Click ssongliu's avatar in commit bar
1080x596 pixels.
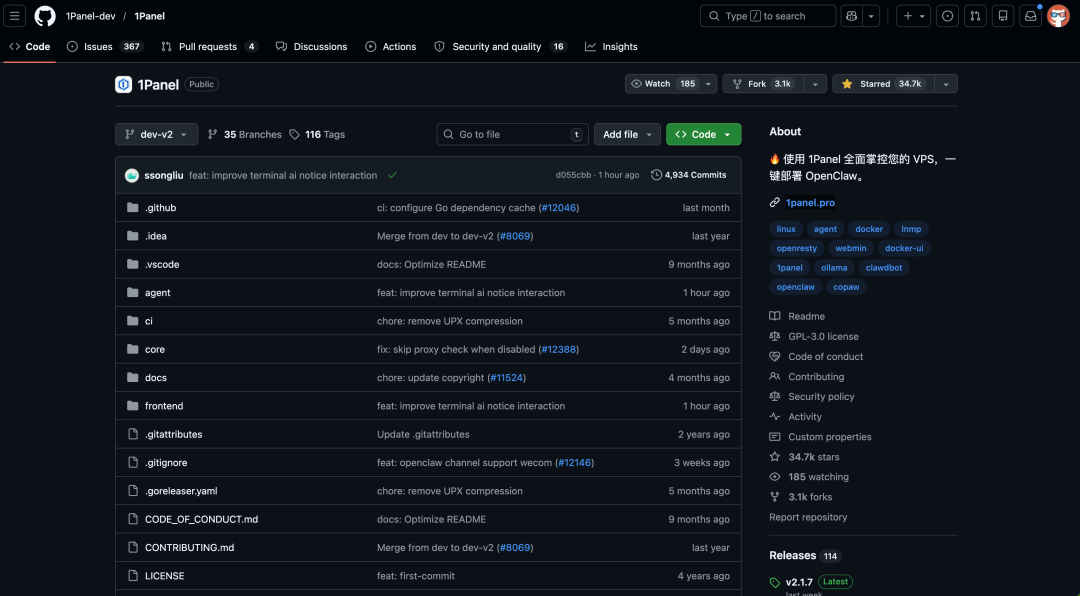(132, 175)
